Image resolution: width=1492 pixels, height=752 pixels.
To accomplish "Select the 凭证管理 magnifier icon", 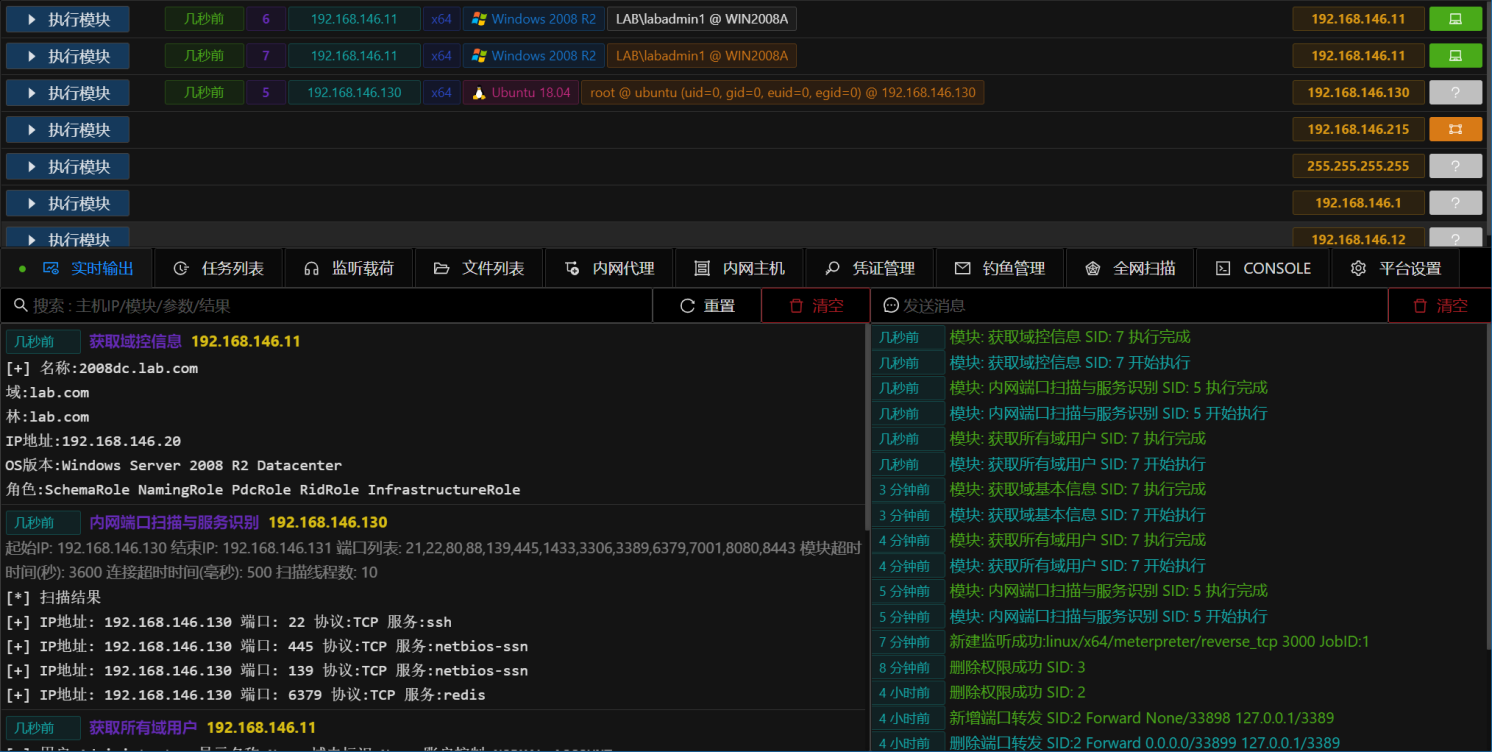I will [831, 267].
